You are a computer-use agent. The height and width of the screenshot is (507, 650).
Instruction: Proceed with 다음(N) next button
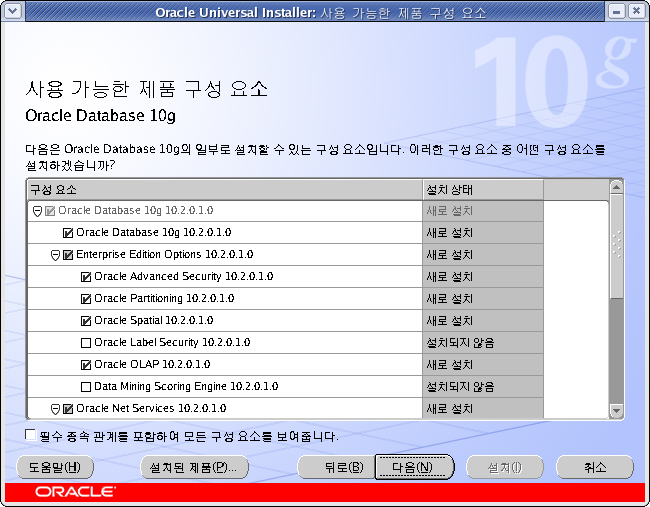tap(413, 468)
